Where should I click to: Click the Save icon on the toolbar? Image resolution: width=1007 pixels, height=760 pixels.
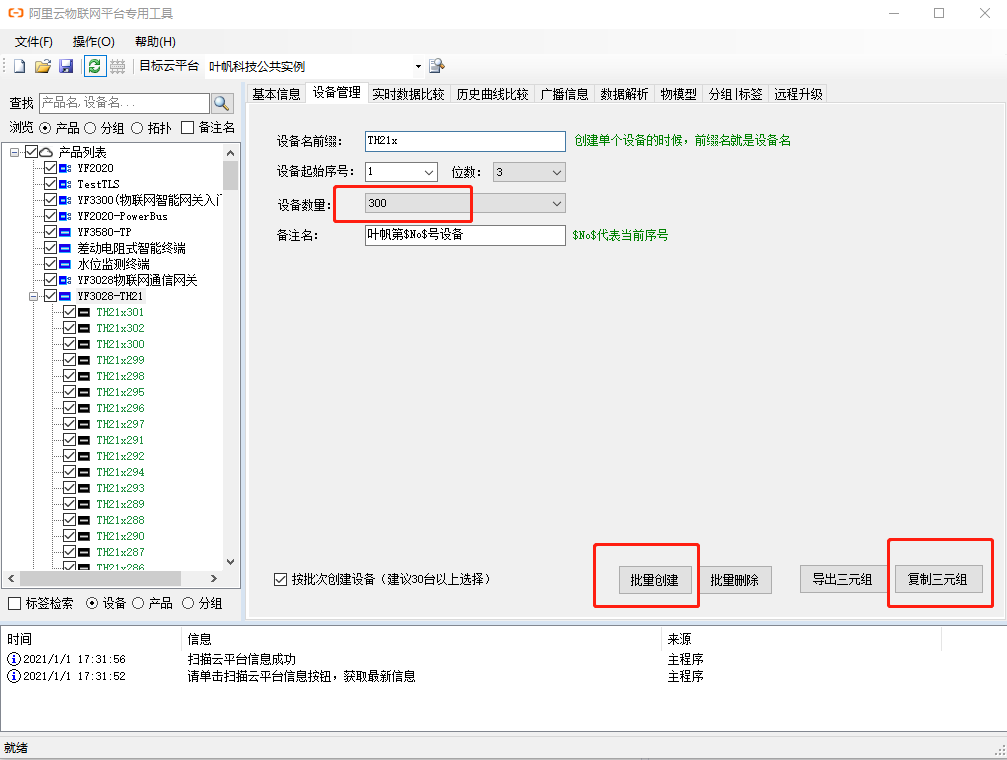coord(66,64)
